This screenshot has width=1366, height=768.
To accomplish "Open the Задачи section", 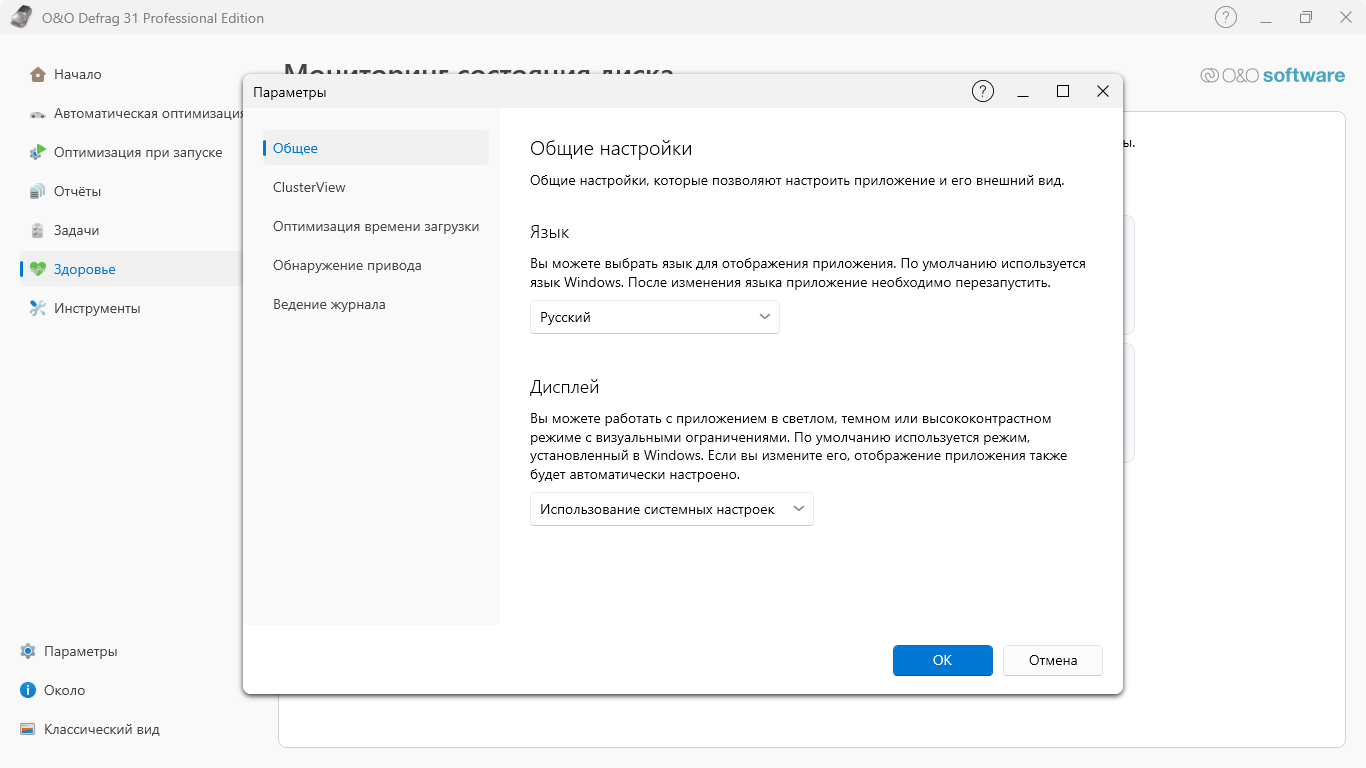I will pyautogui.click(x=131, y=230).
